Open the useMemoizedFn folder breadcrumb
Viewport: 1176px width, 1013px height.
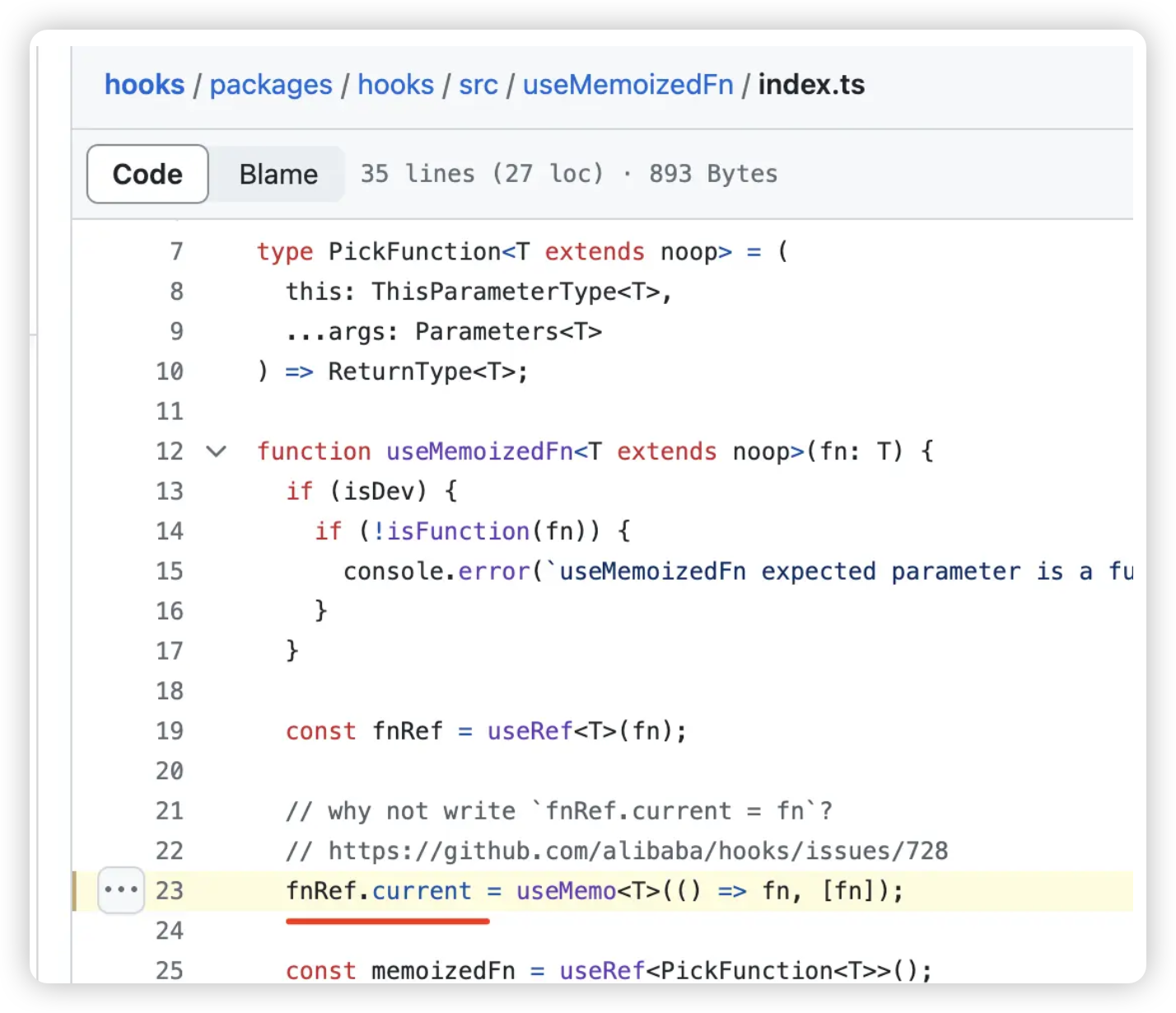(628, 85)
